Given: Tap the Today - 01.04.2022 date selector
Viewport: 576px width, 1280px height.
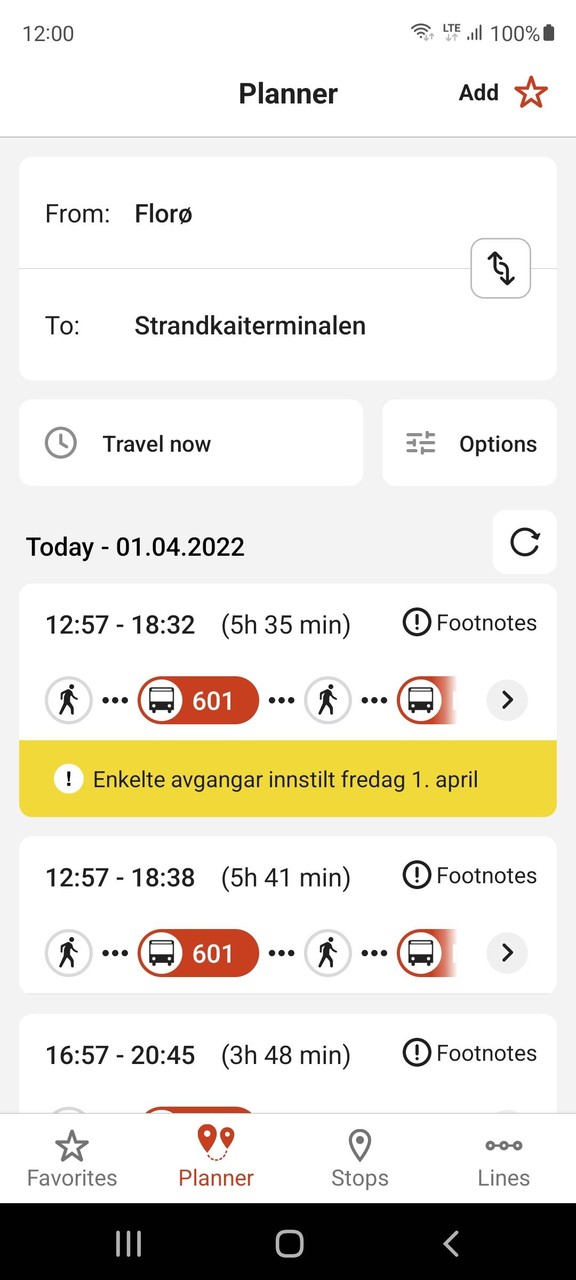Looking at the screenshot, I should point(135,547).
